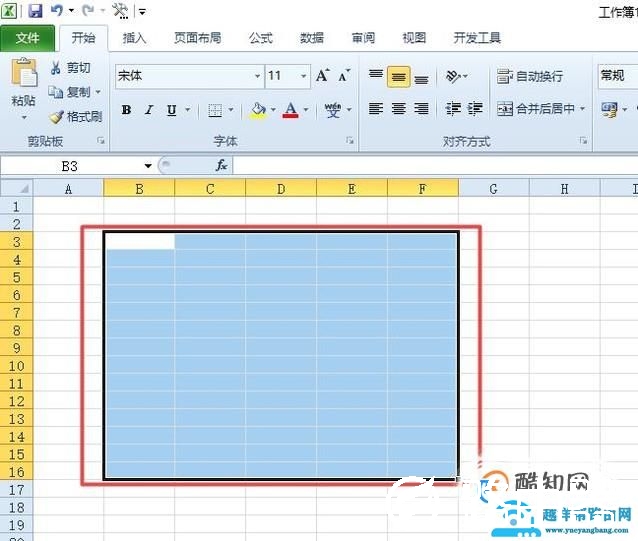Click the 粘贴 Paste clipboard icon
The image size is (638, 541).
pyautogui.click(x=24, y=72)
